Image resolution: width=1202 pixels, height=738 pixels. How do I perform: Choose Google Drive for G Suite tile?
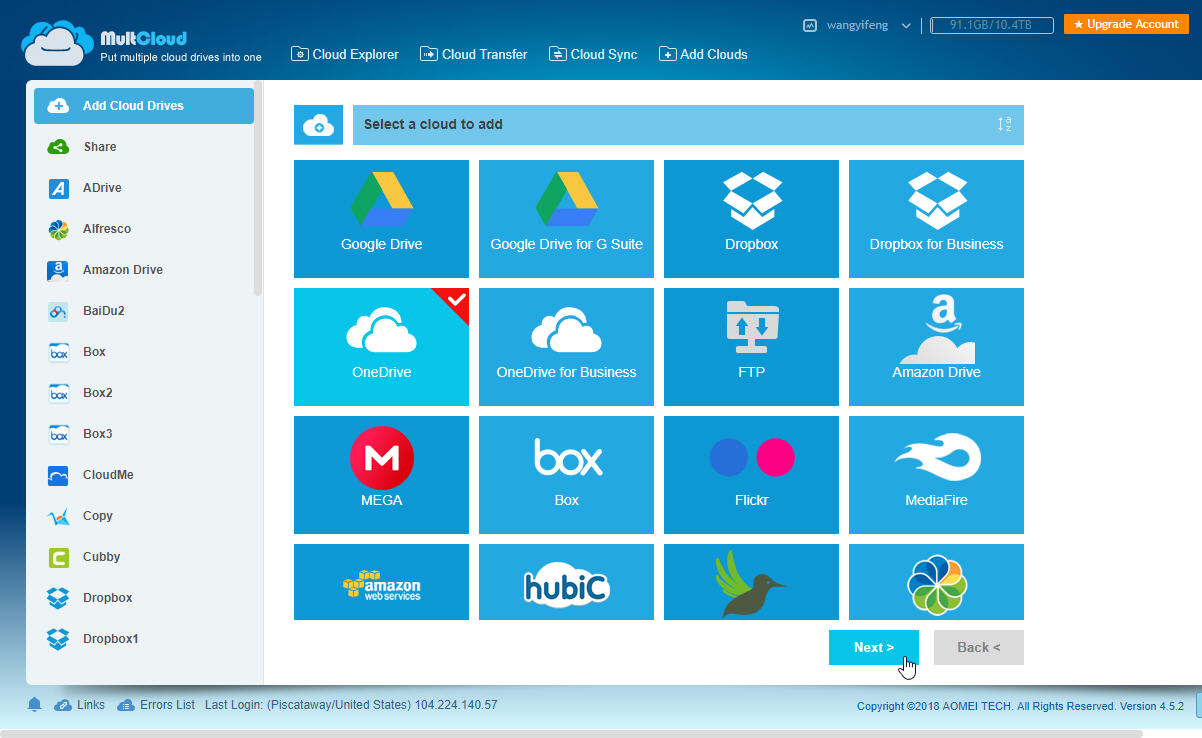(x=566, y=219)
